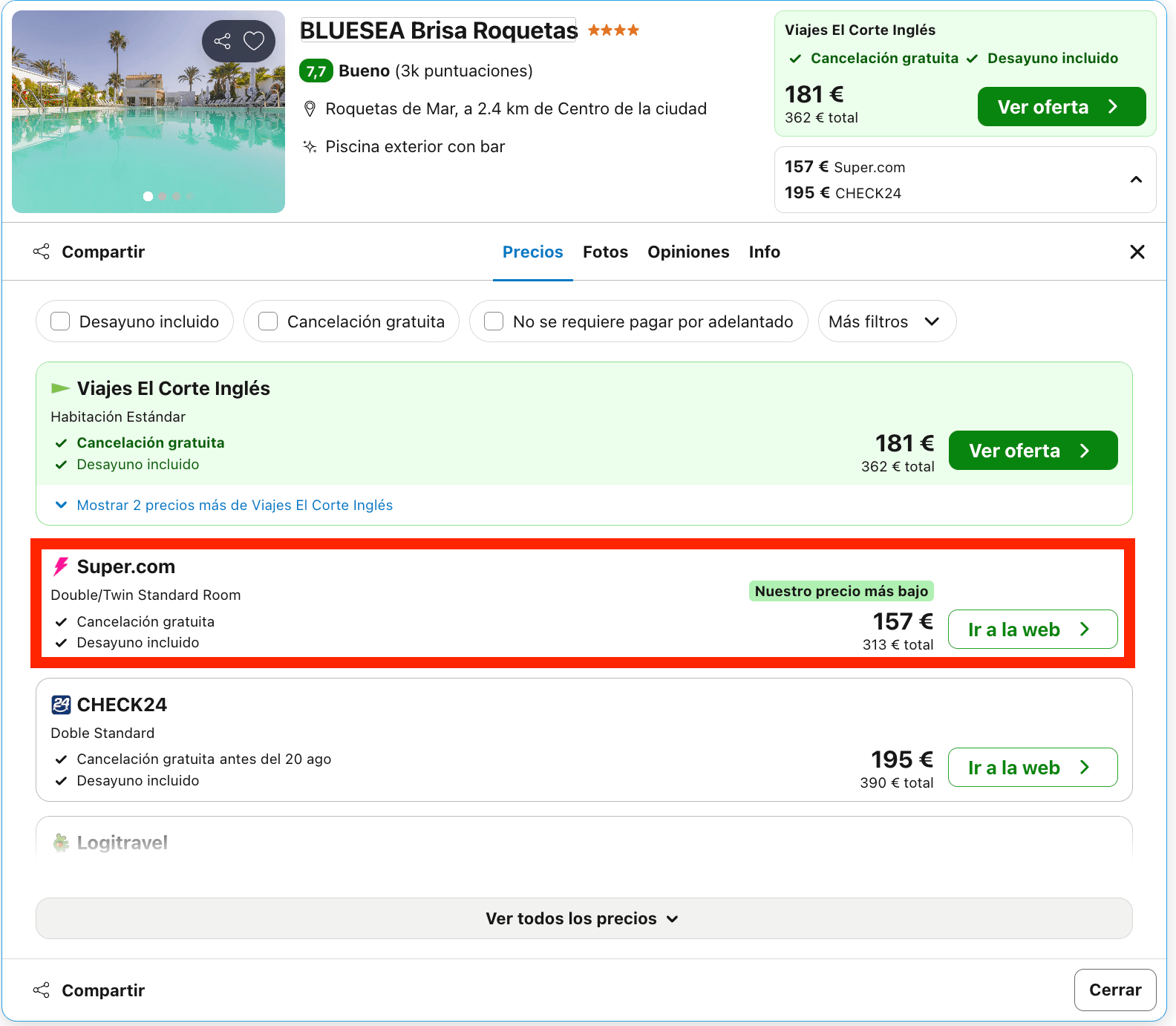The image size is (1176, 1026).
Task: Open the Info tab
Action: click(x=764, y=252)
